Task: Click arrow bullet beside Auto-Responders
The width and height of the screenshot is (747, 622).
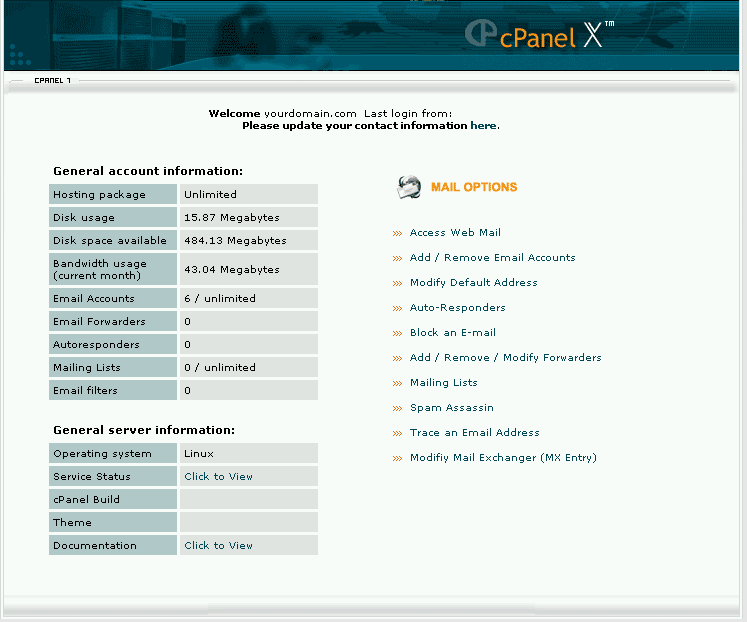Action: (397, 308)
